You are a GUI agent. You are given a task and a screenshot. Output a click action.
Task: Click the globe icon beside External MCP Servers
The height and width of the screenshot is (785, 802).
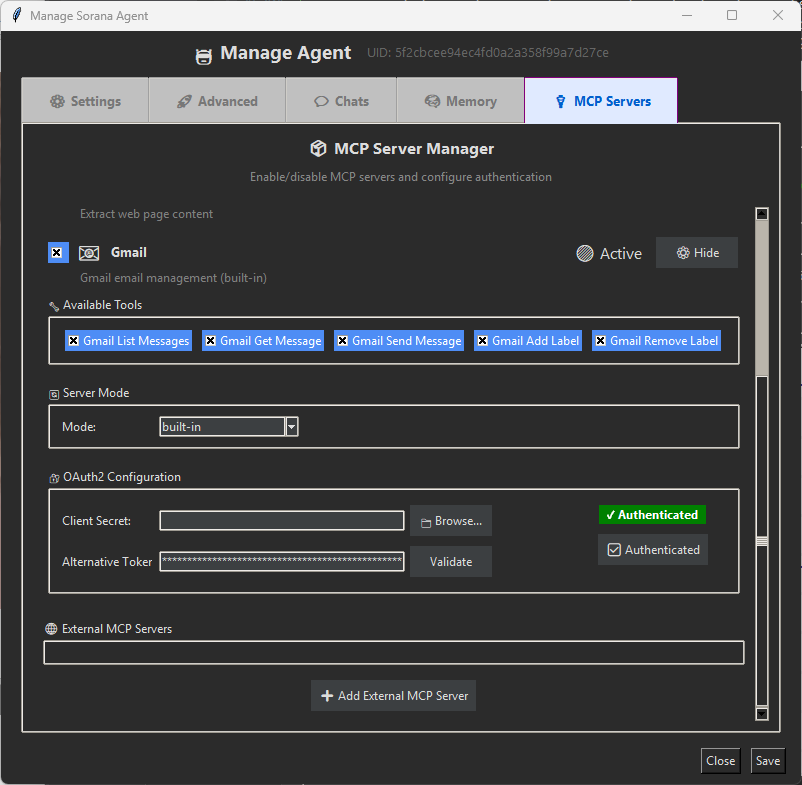(50, 628)
